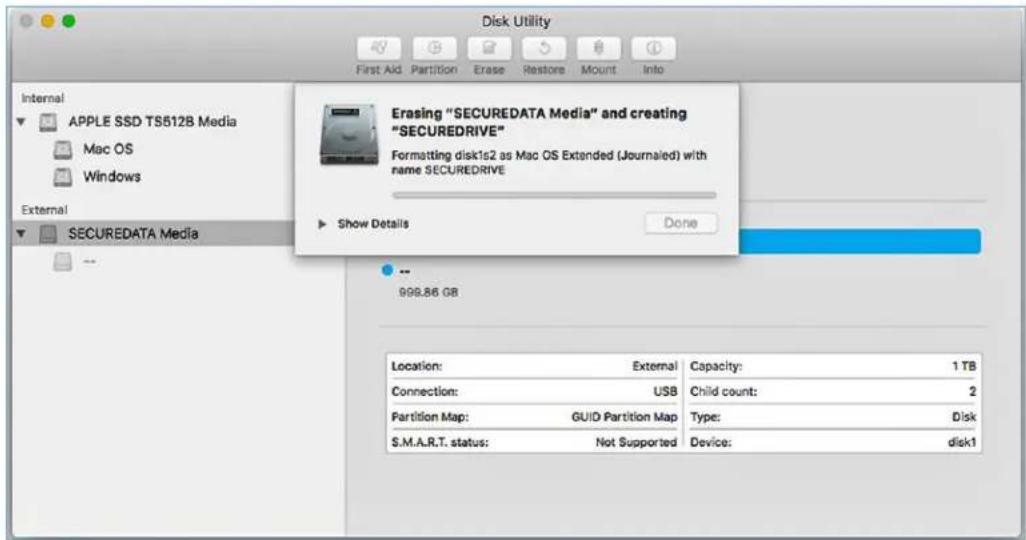Click the blue disk usage bar
The height and width of the screenshot is (540, 1026).
click(x=860, y=242)
